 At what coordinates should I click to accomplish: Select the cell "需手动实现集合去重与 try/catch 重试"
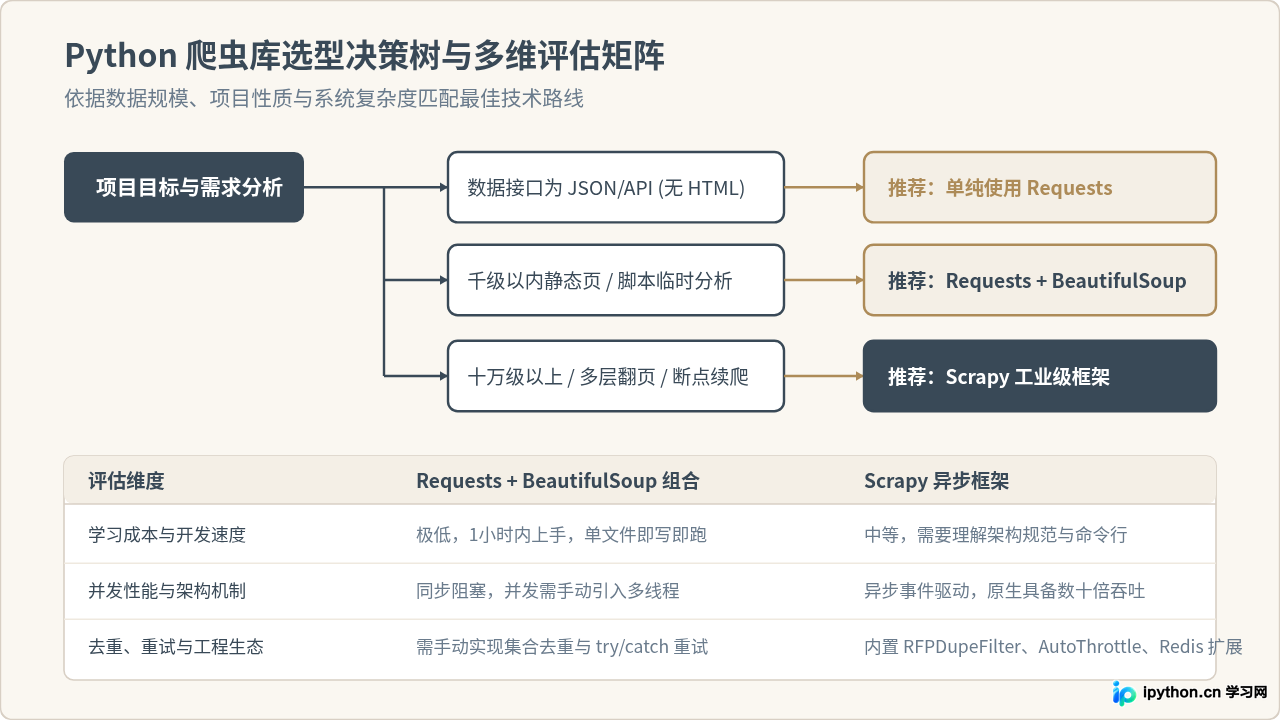click(x=562, y=647)
